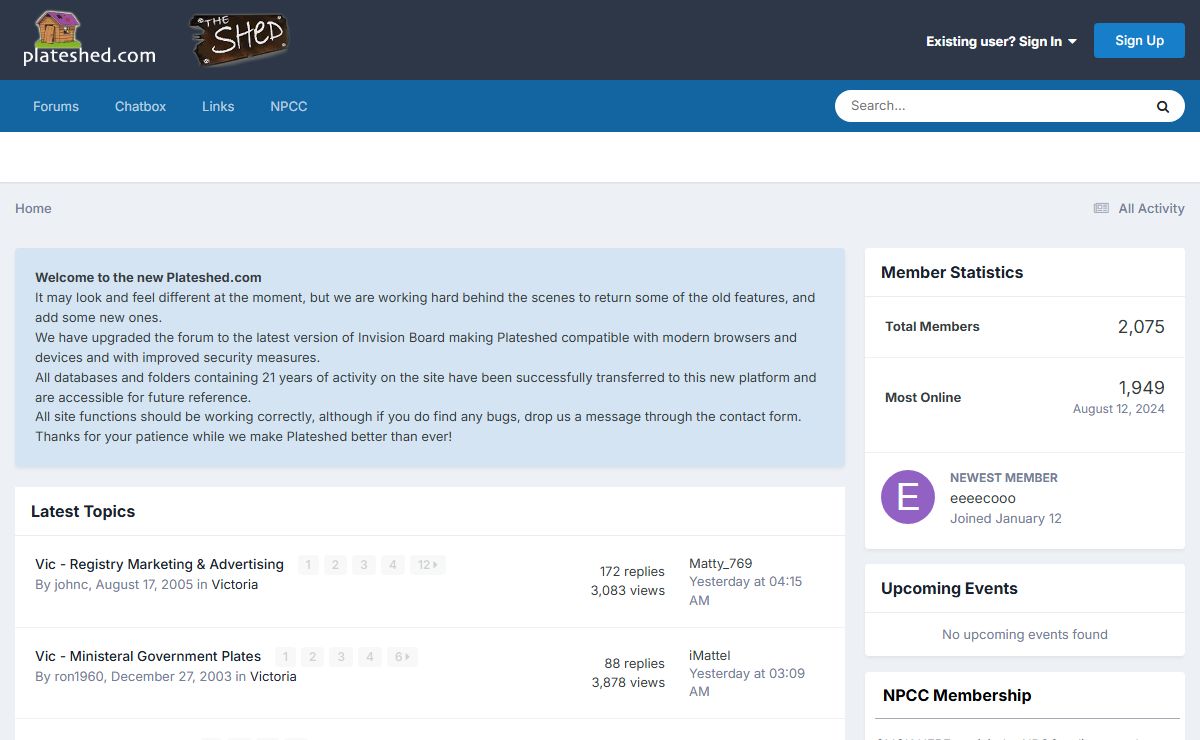This screenshot has width=1200, height=740.
Task: Expand Existing user Sign In dropdown
Action: (1001, 41)
